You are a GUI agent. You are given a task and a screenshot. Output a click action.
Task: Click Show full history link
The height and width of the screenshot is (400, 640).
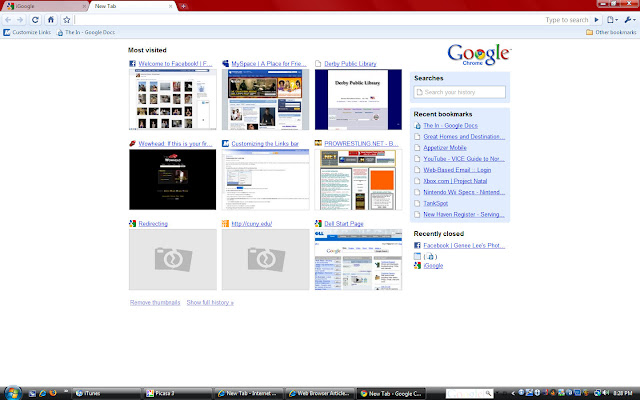[x=210, y=302]
